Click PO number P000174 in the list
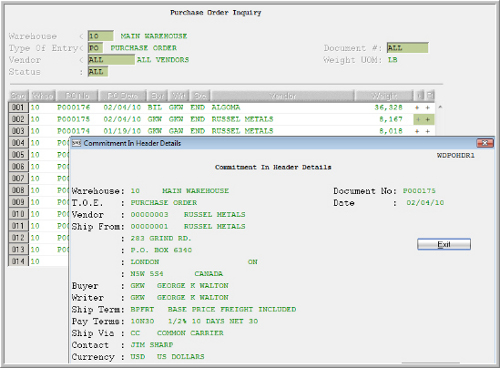The image size is (500, 368). (74, 131)
